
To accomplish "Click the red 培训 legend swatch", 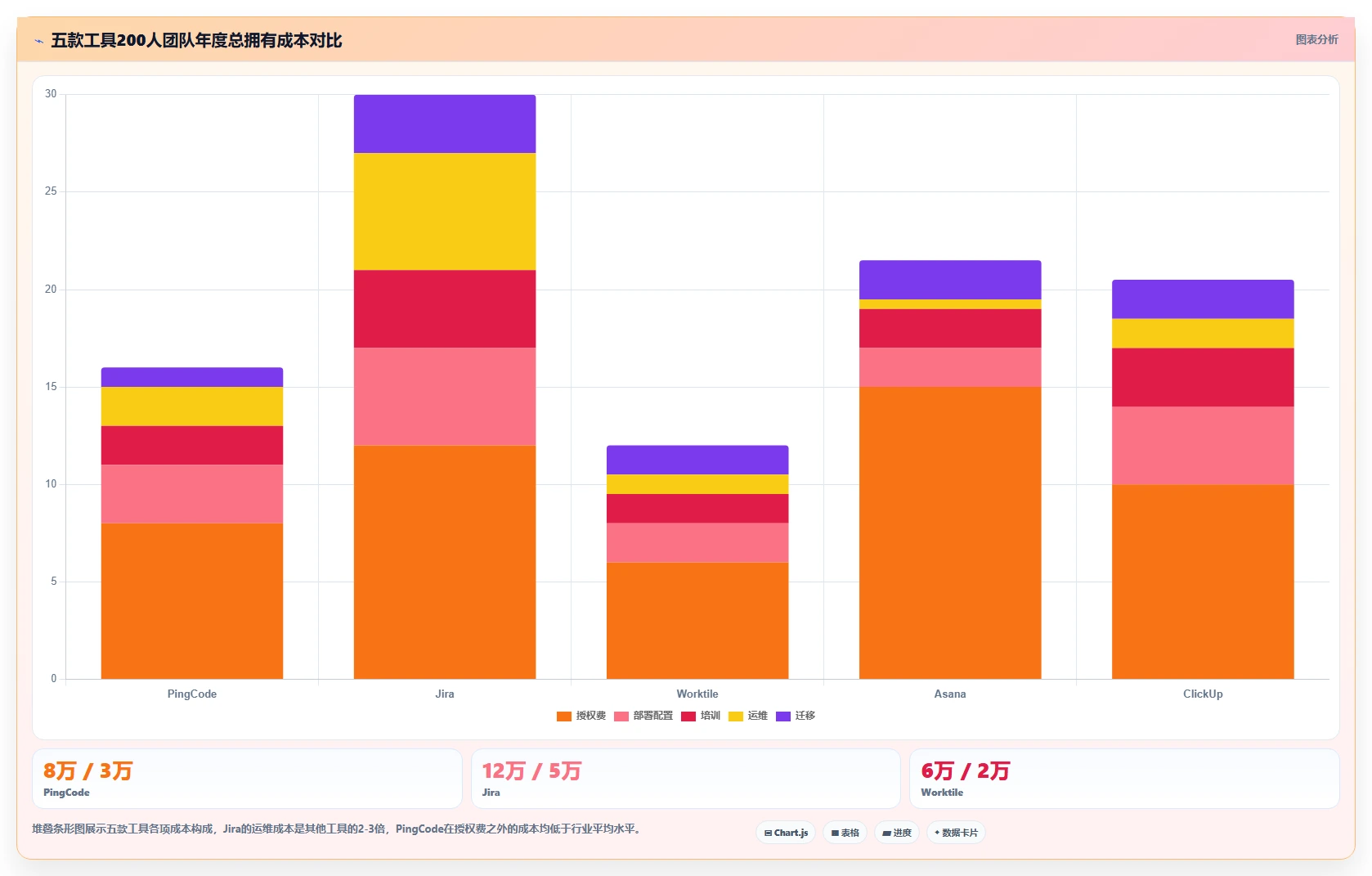I will click(x=688, y=717).
